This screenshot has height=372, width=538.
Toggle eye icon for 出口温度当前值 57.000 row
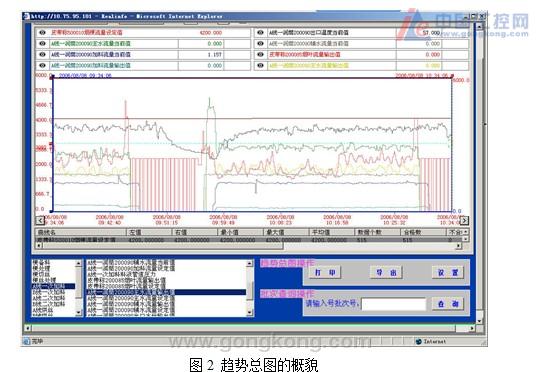[x=260, y=33]
